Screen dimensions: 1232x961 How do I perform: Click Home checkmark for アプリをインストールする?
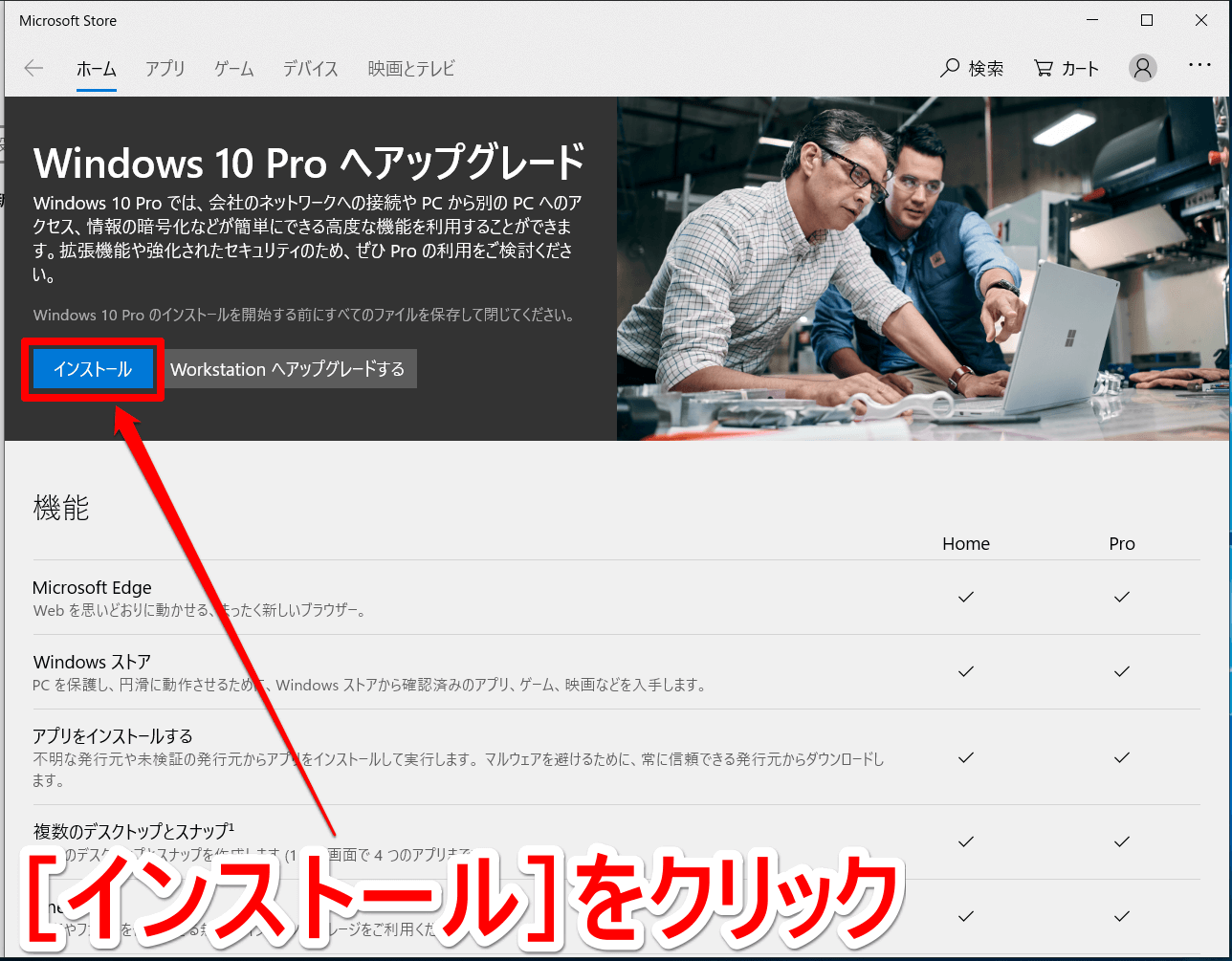pyautogui.click(x=966, y=757)
